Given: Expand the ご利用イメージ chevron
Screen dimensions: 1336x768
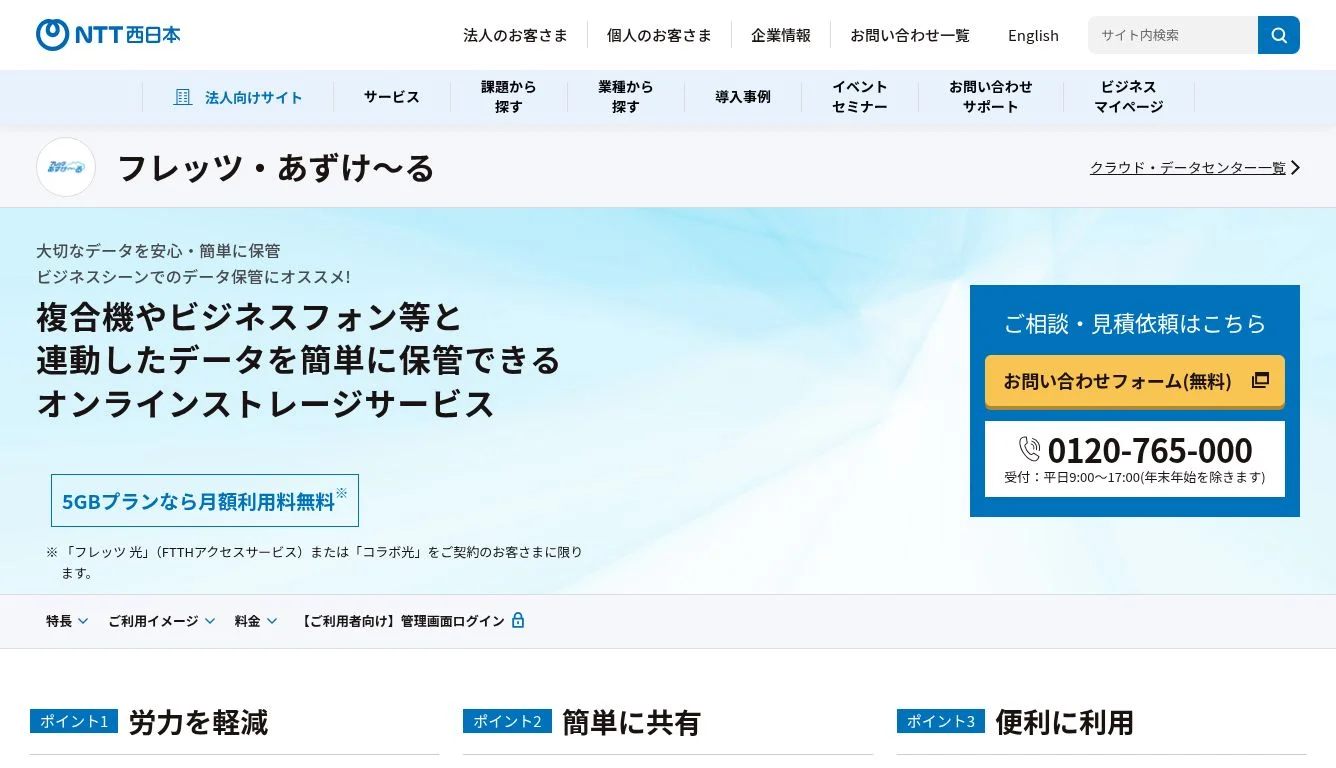Looking at the screenshot, I should pos(210,621).
